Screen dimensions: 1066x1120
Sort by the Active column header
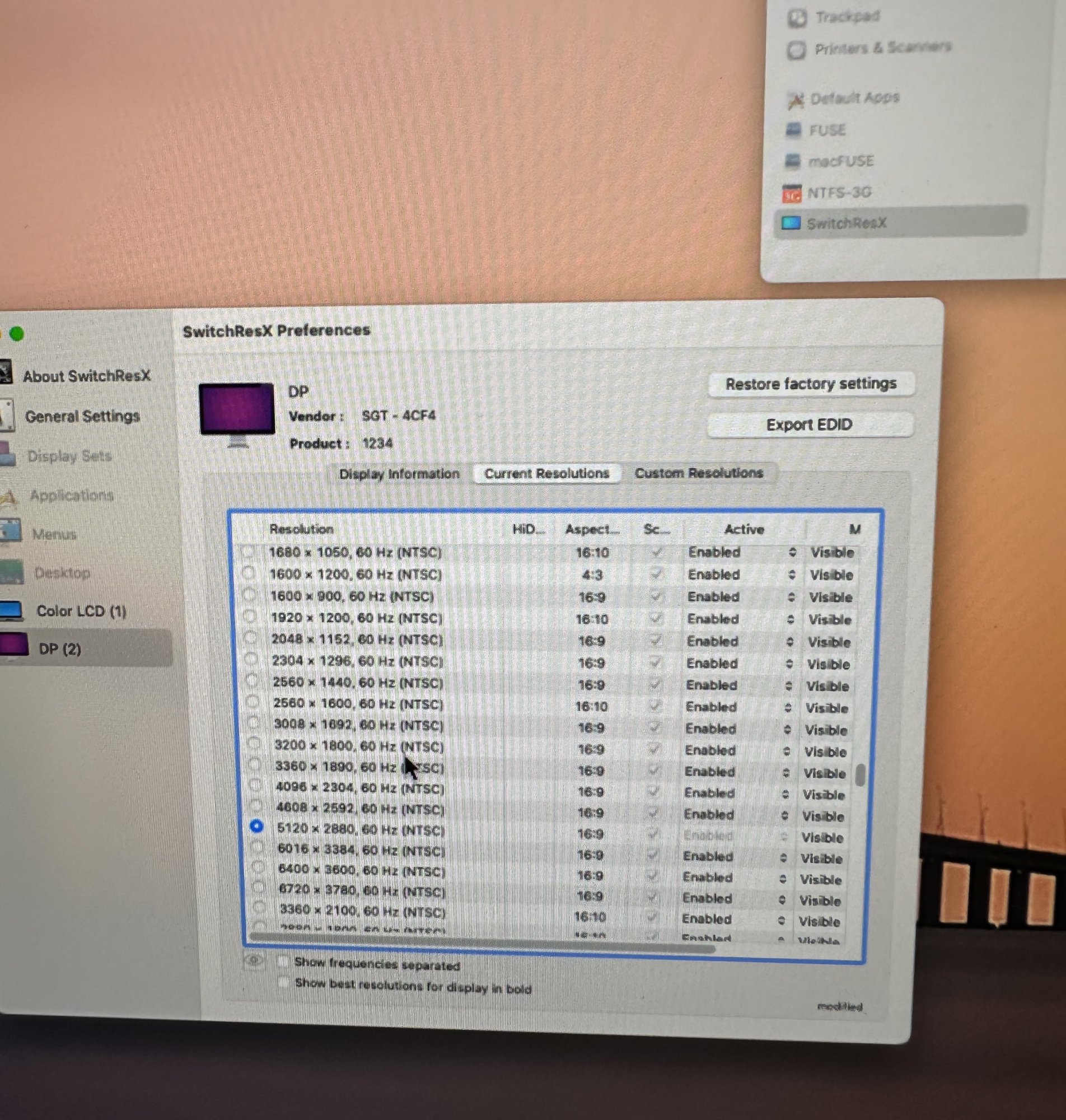coord(745,530)
